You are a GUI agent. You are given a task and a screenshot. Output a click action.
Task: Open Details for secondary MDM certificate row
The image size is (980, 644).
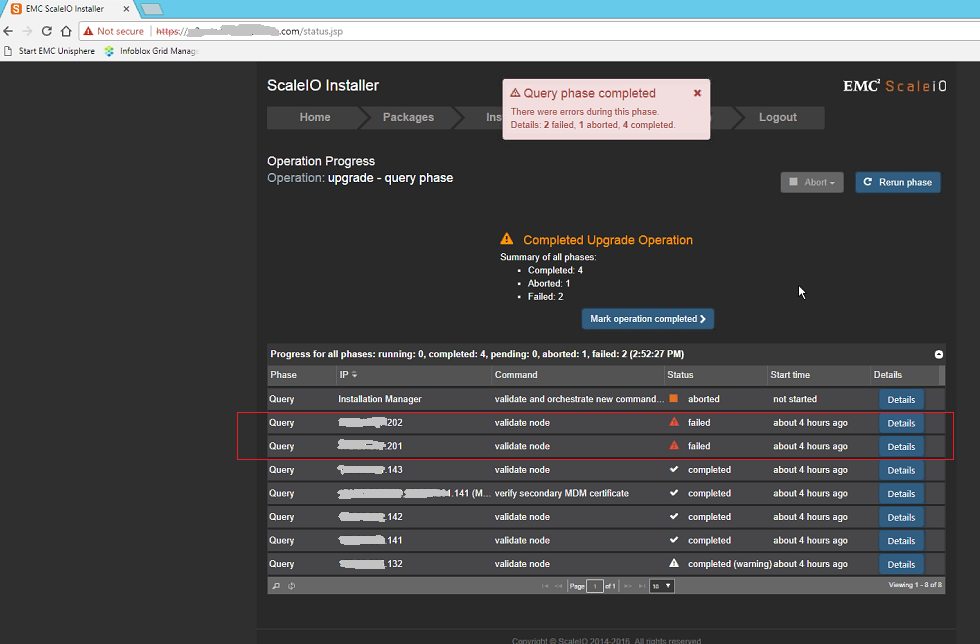coord(901,494)
